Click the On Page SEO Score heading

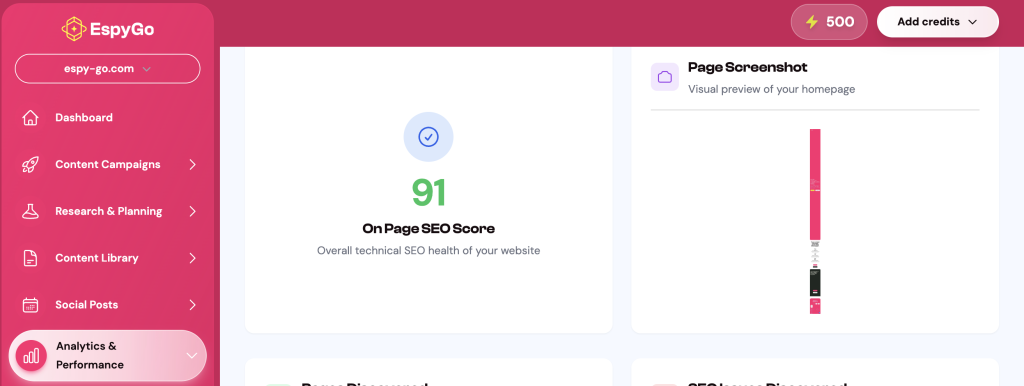(428, 229)
